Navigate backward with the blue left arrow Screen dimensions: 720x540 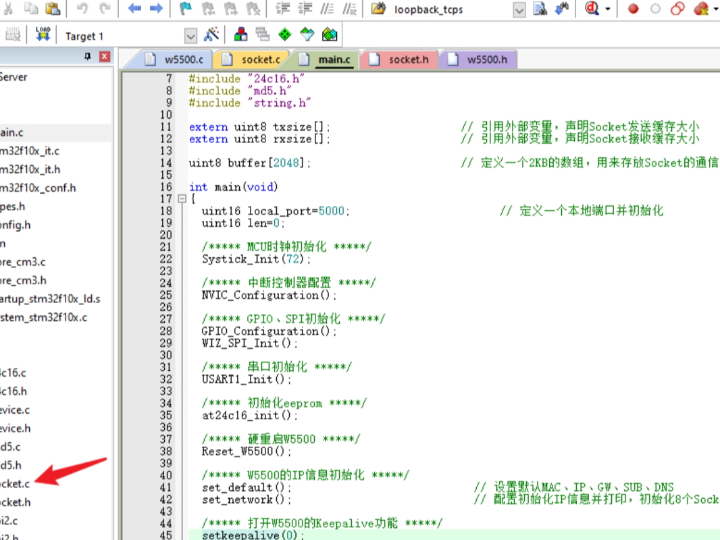134,9
